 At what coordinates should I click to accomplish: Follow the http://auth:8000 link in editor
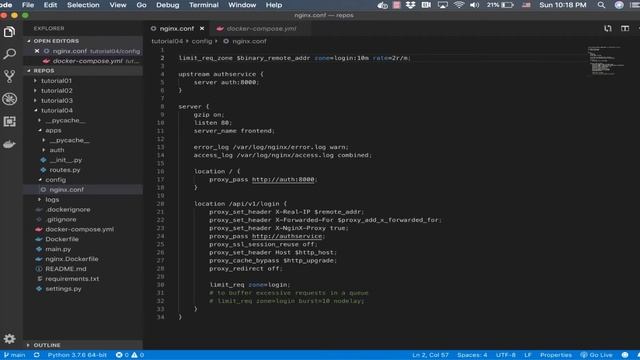coord(283,179)
